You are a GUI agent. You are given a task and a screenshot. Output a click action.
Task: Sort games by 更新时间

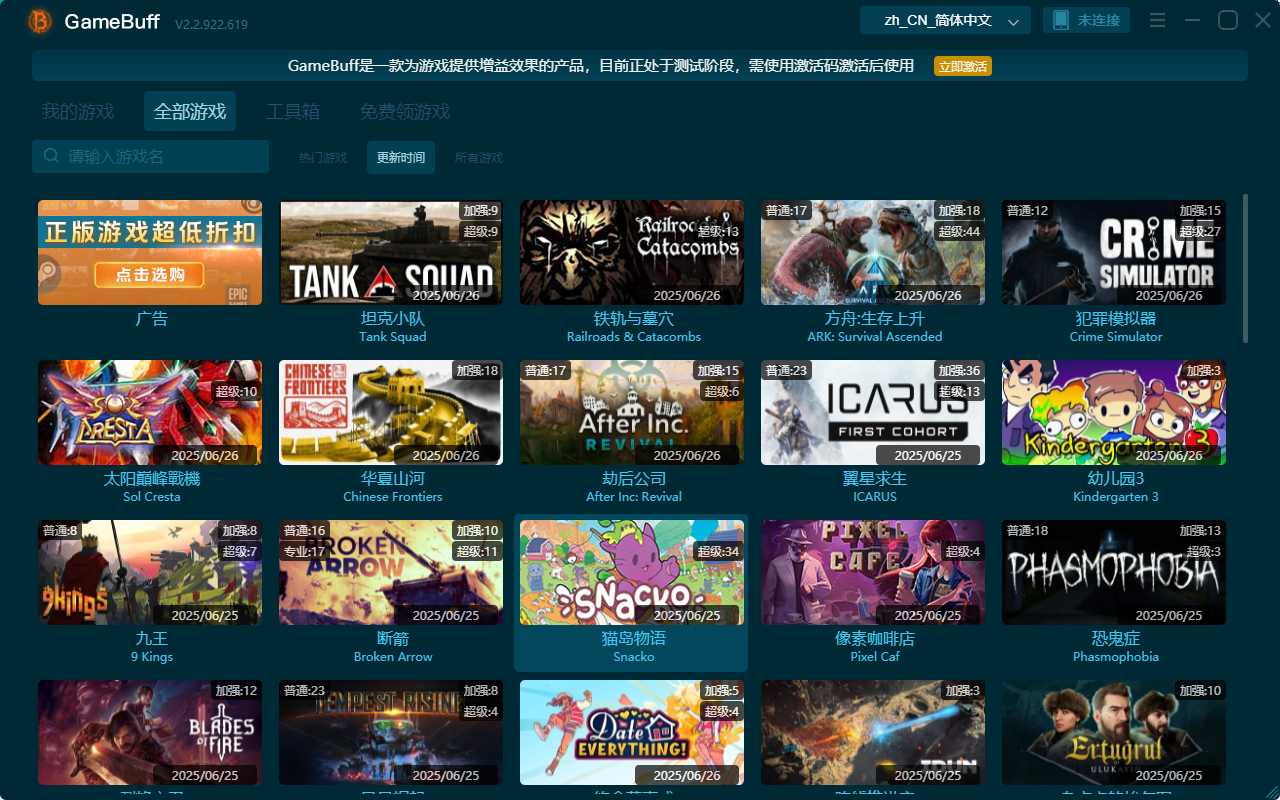coord(401,157)
